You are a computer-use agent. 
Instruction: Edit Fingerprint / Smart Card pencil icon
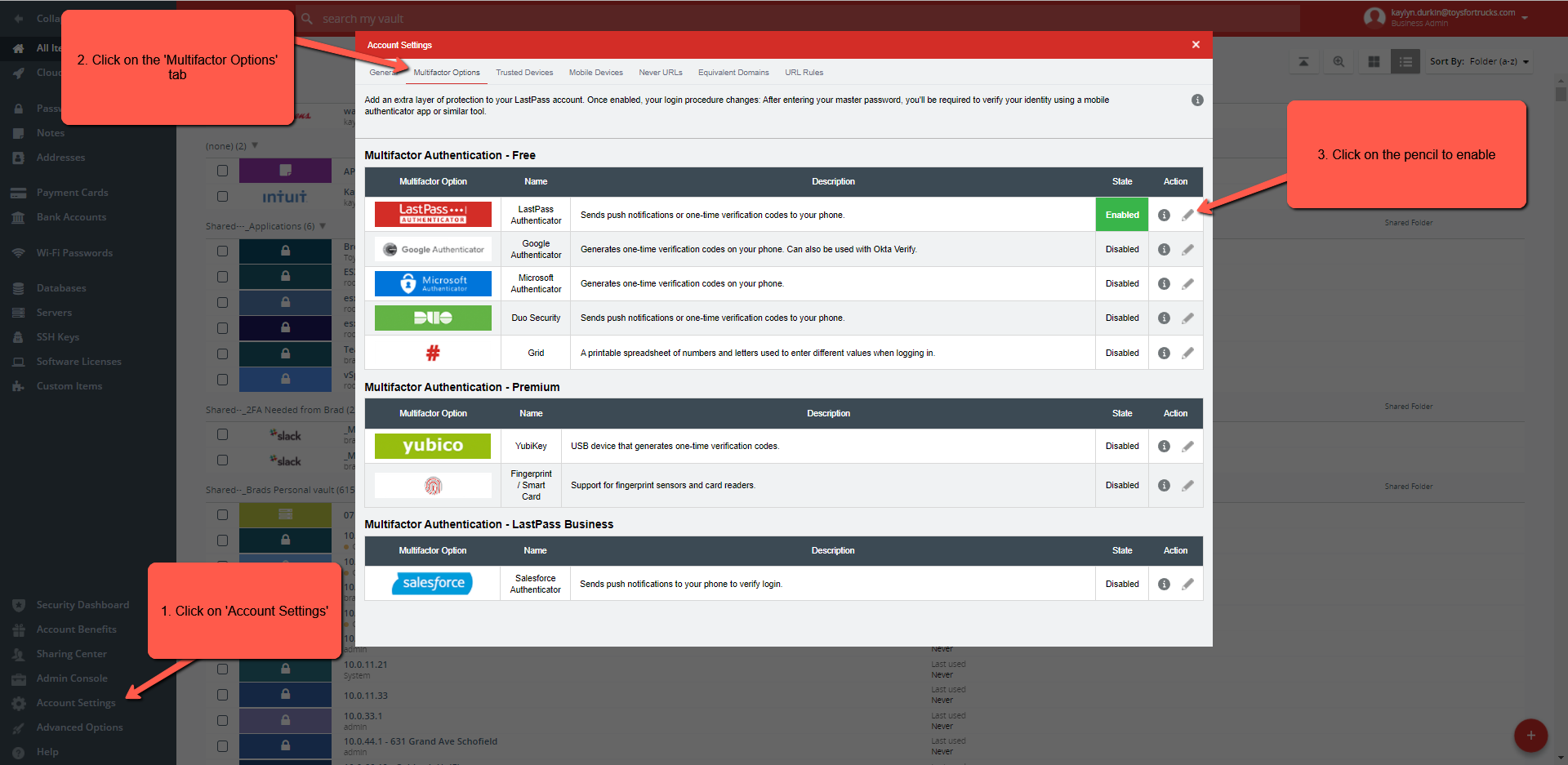point(1187,486)
